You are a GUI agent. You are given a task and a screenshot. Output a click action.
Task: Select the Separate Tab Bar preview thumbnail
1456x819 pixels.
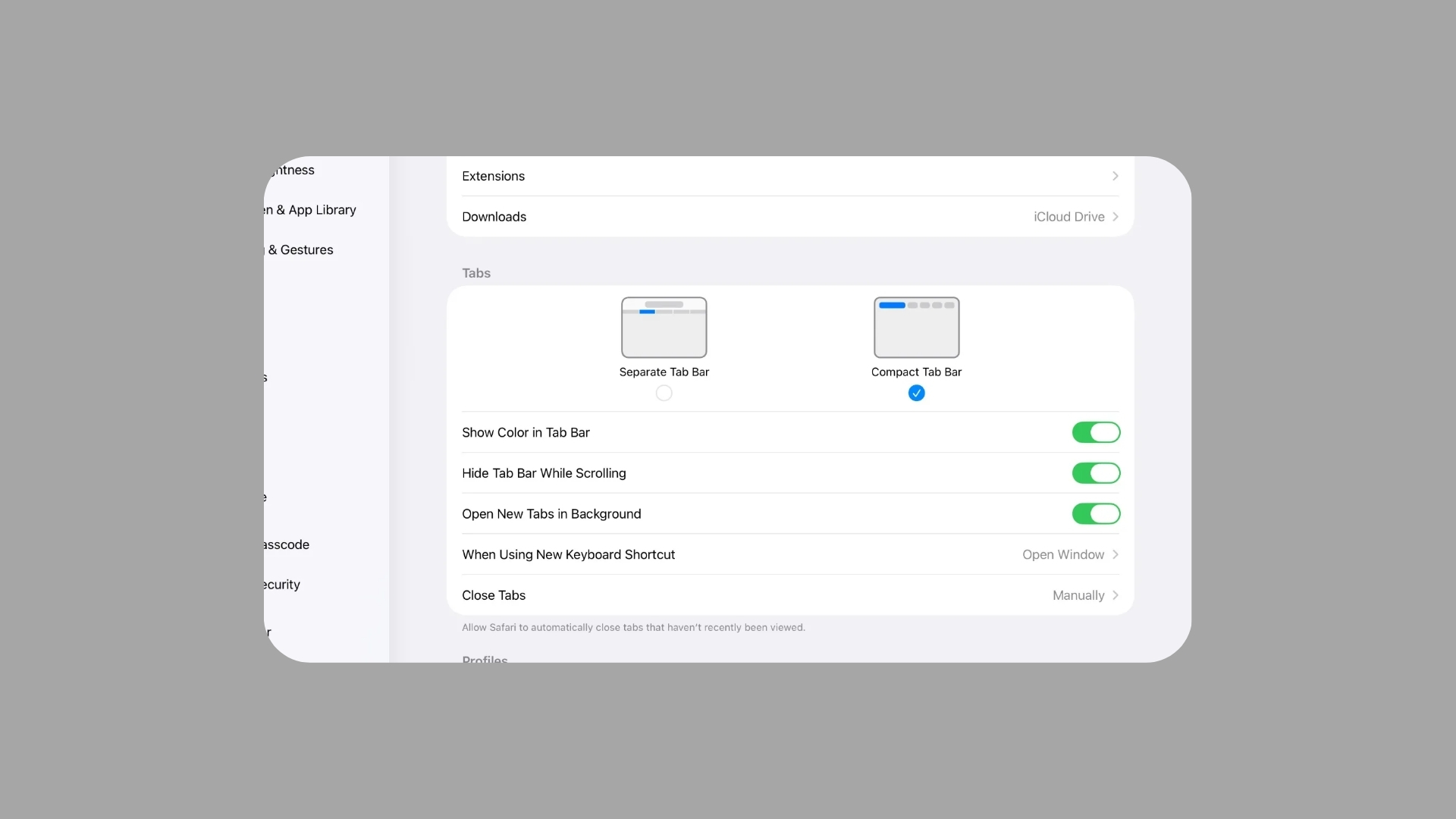pos(664,328)
